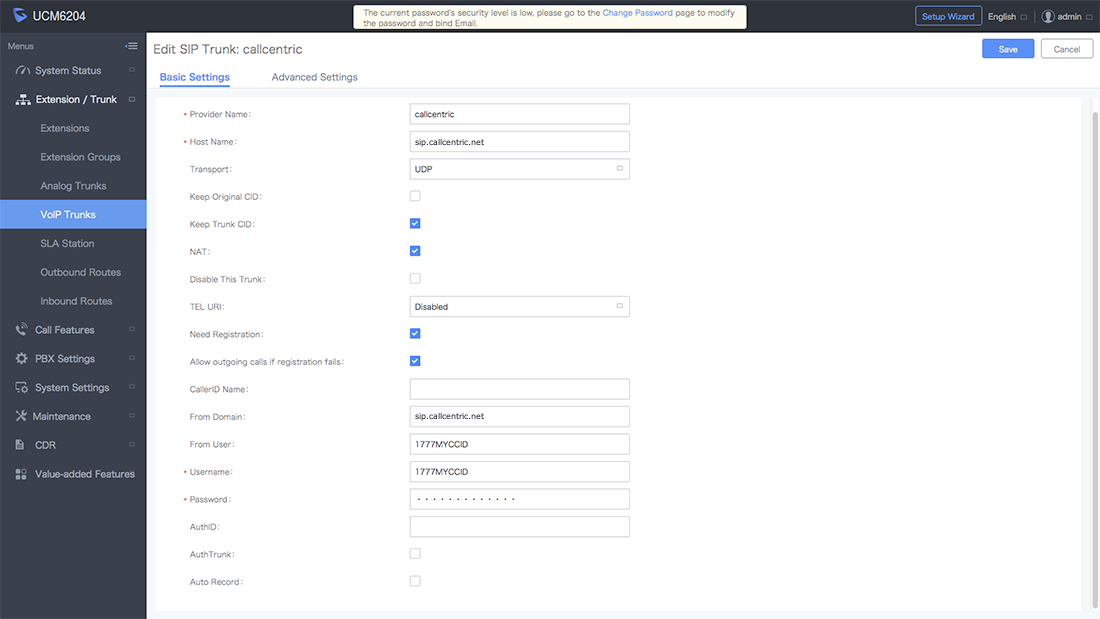This screenshot has height=619, width=1100.
Task: Click the admin user avatar icon
Action: (x=1048, y=16)
